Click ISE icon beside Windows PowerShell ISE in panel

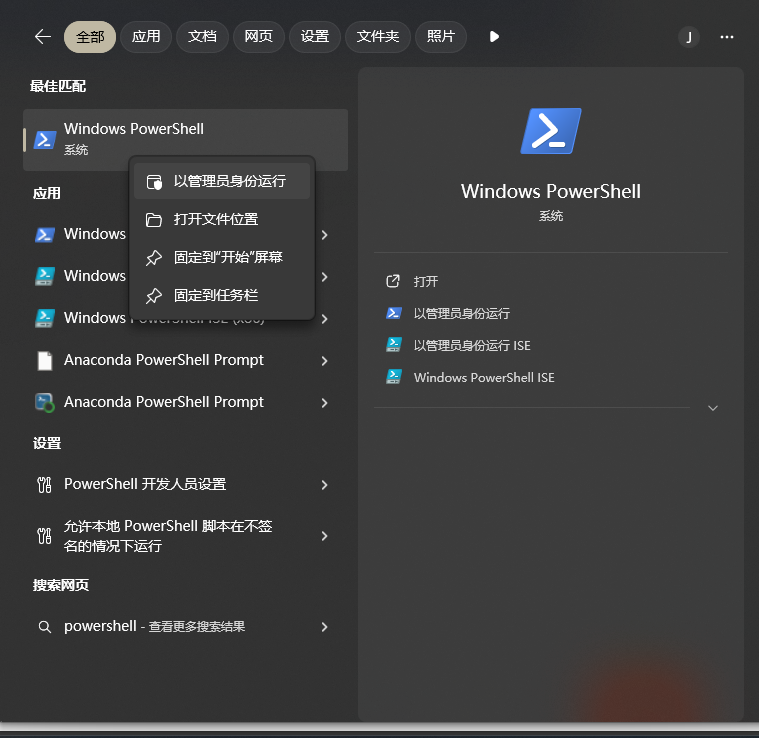[x=393, y=377]
